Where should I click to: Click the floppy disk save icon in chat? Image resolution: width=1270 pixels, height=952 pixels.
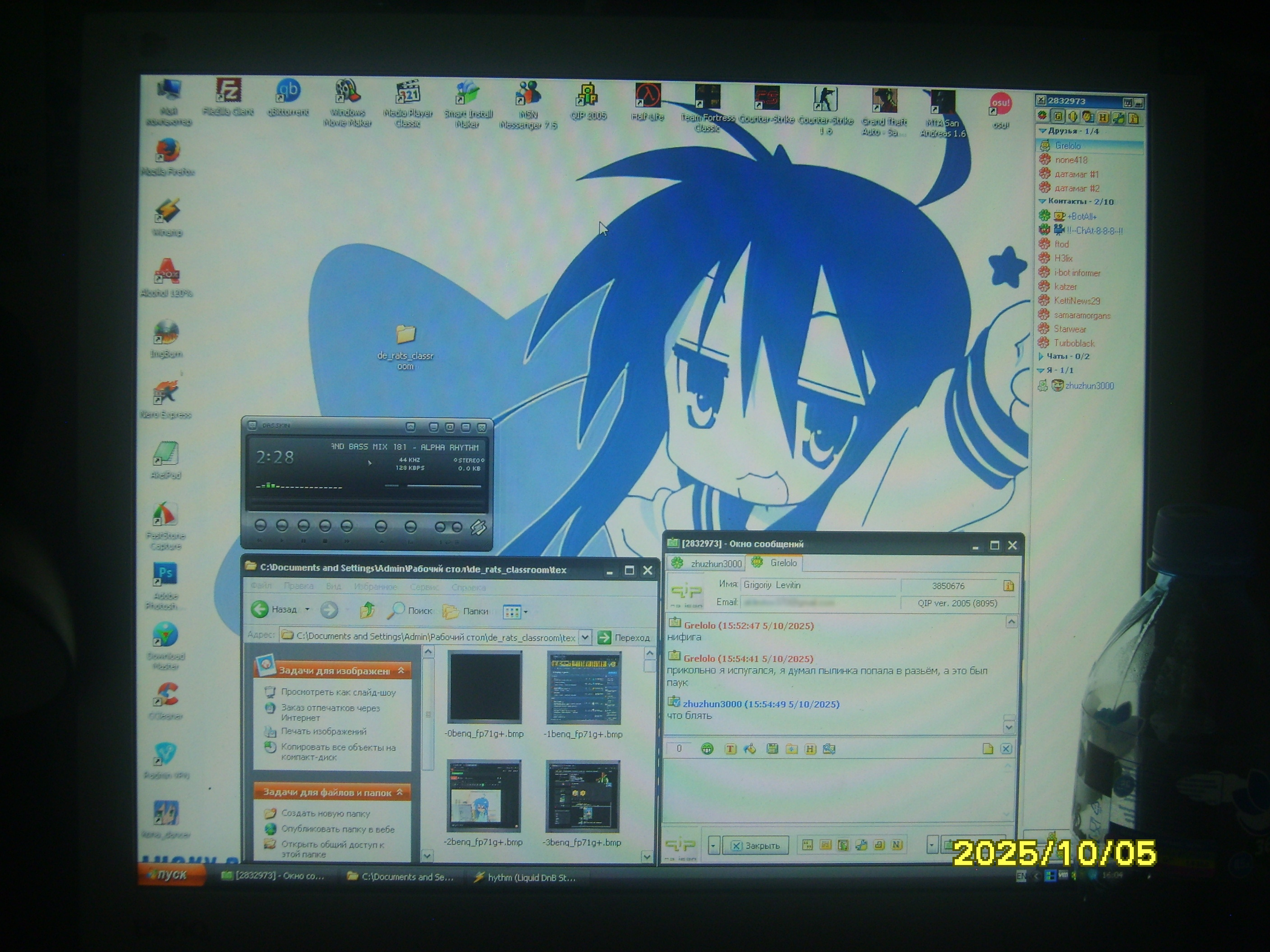pos(772,749)
